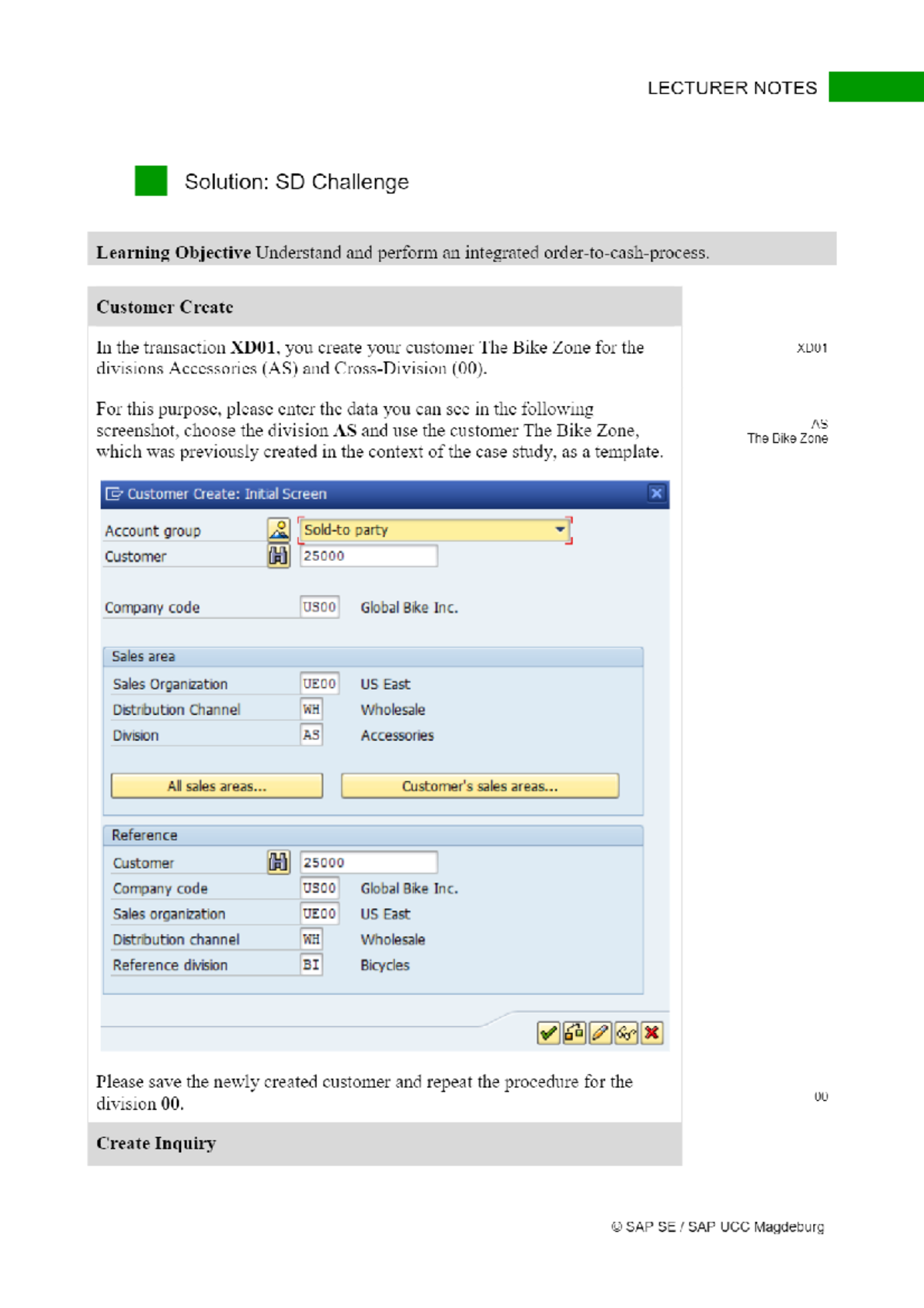Click the green checkmark continue icon

[548, 1033]
